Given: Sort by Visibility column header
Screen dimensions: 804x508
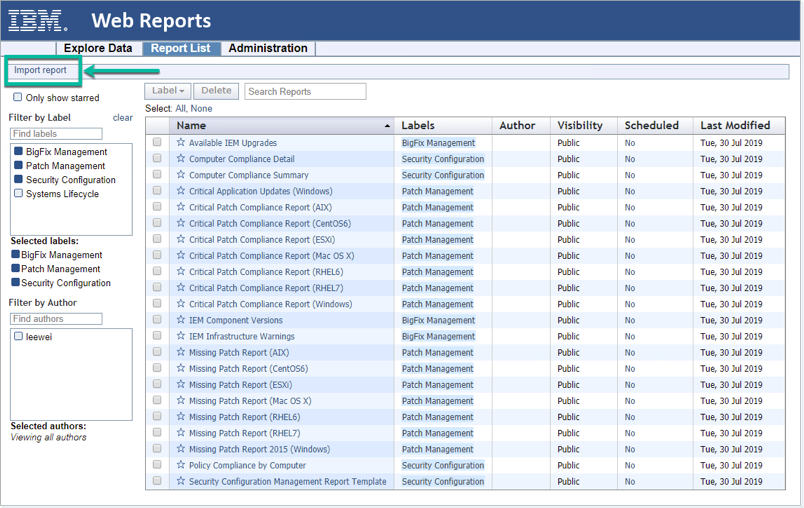Looking at the screenshot, I should click(584, 126).
